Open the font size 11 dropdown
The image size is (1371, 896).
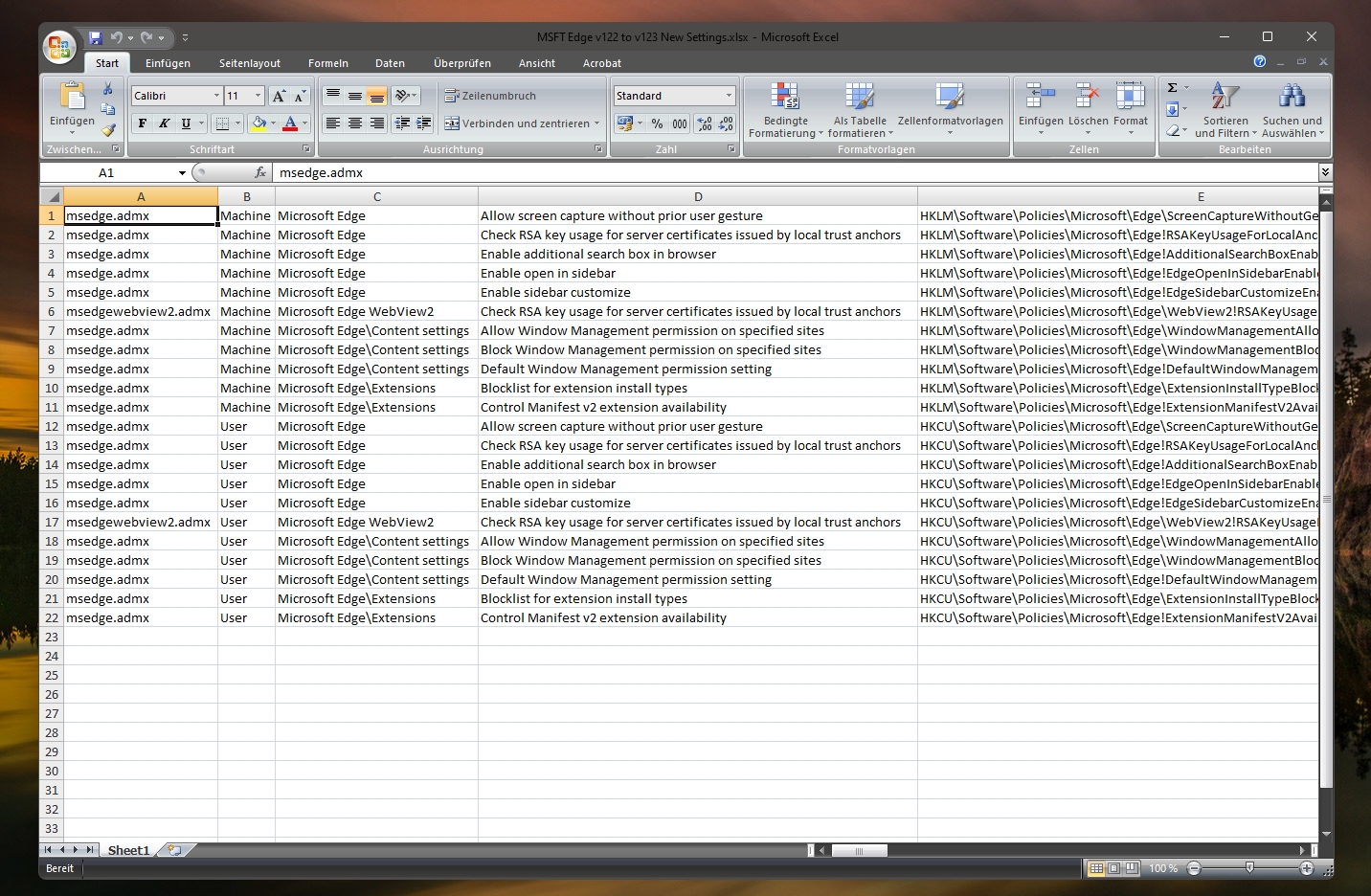click(258, 96)
